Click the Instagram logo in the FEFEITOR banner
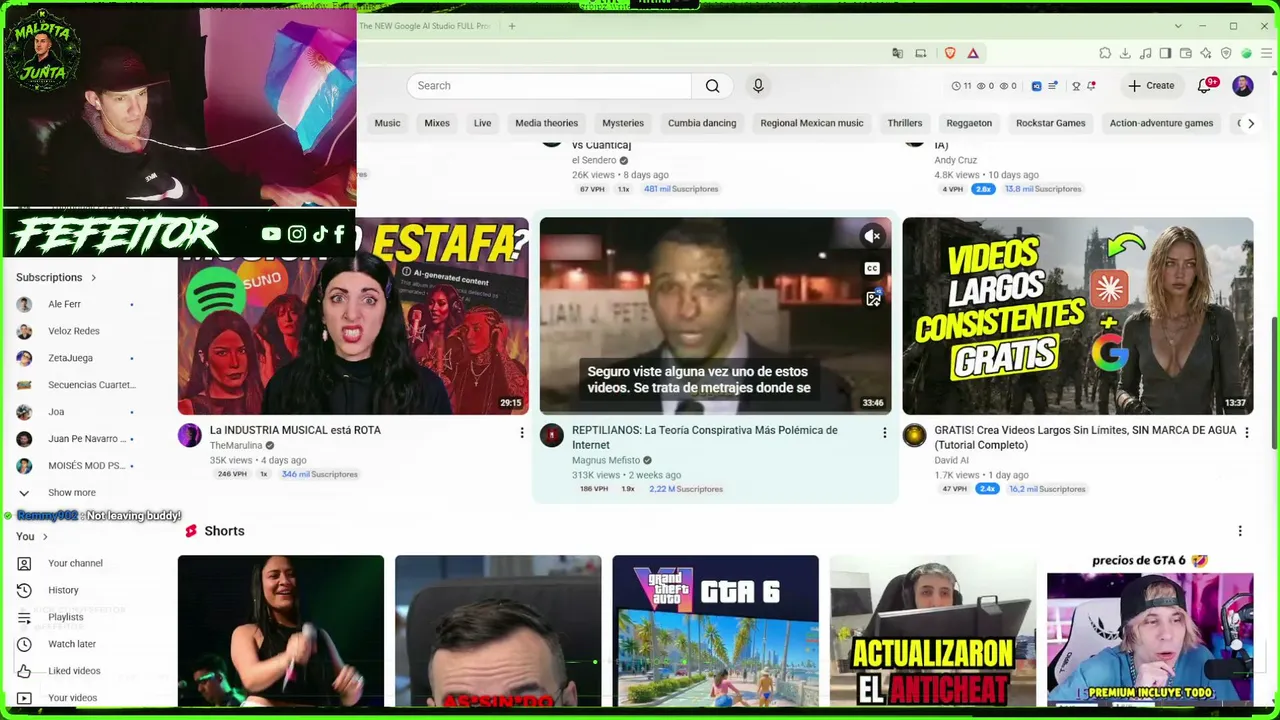The height and width of the screenshot is (720, 1280). (x=297, y=234)
